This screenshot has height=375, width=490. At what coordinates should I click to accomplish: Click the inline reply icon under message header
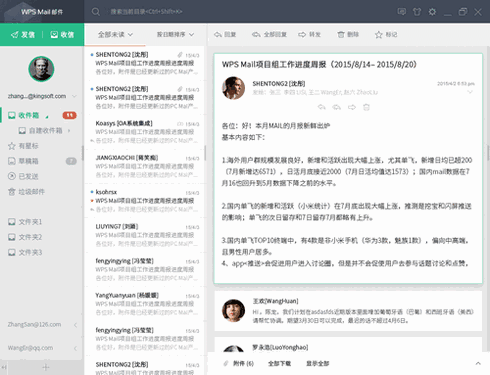point(322,107)
